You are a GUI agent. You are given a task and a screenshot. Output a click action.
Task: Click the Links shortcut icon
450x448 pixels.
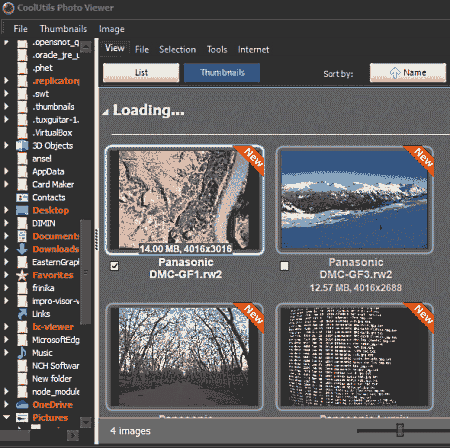pyautogui.click(x=22, y=314)
